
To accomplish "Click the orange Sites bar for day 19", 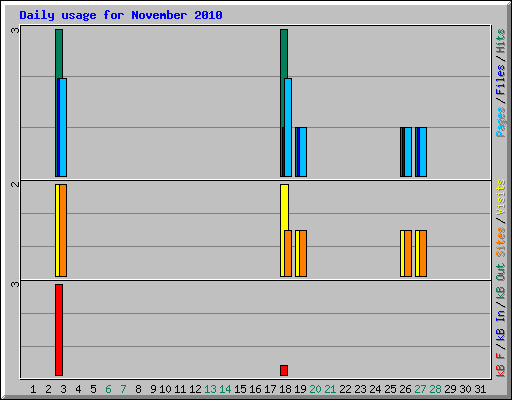I will (303, 253).
